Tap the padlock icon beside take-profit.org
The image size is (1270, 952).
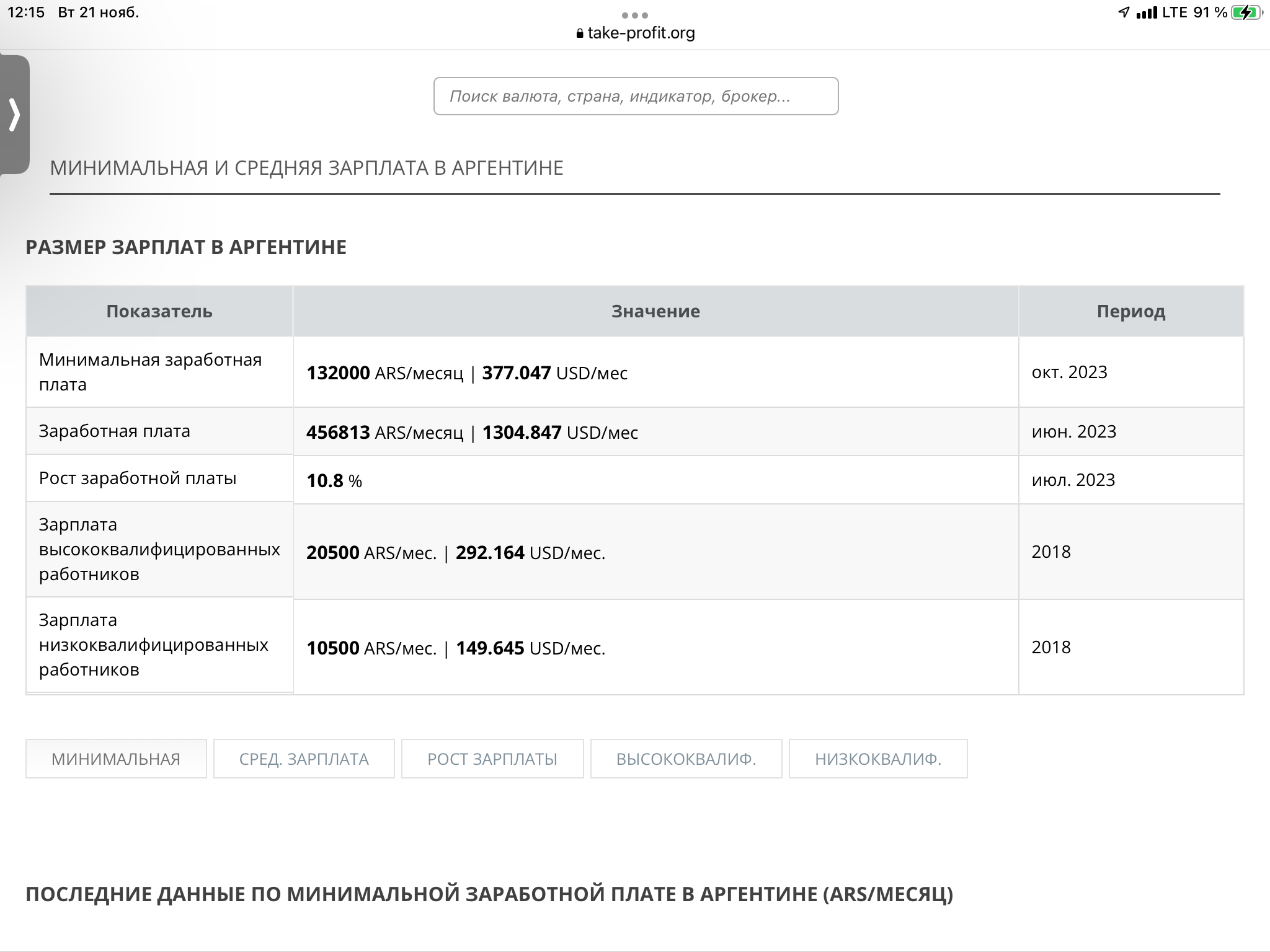(x=580, y=33)
